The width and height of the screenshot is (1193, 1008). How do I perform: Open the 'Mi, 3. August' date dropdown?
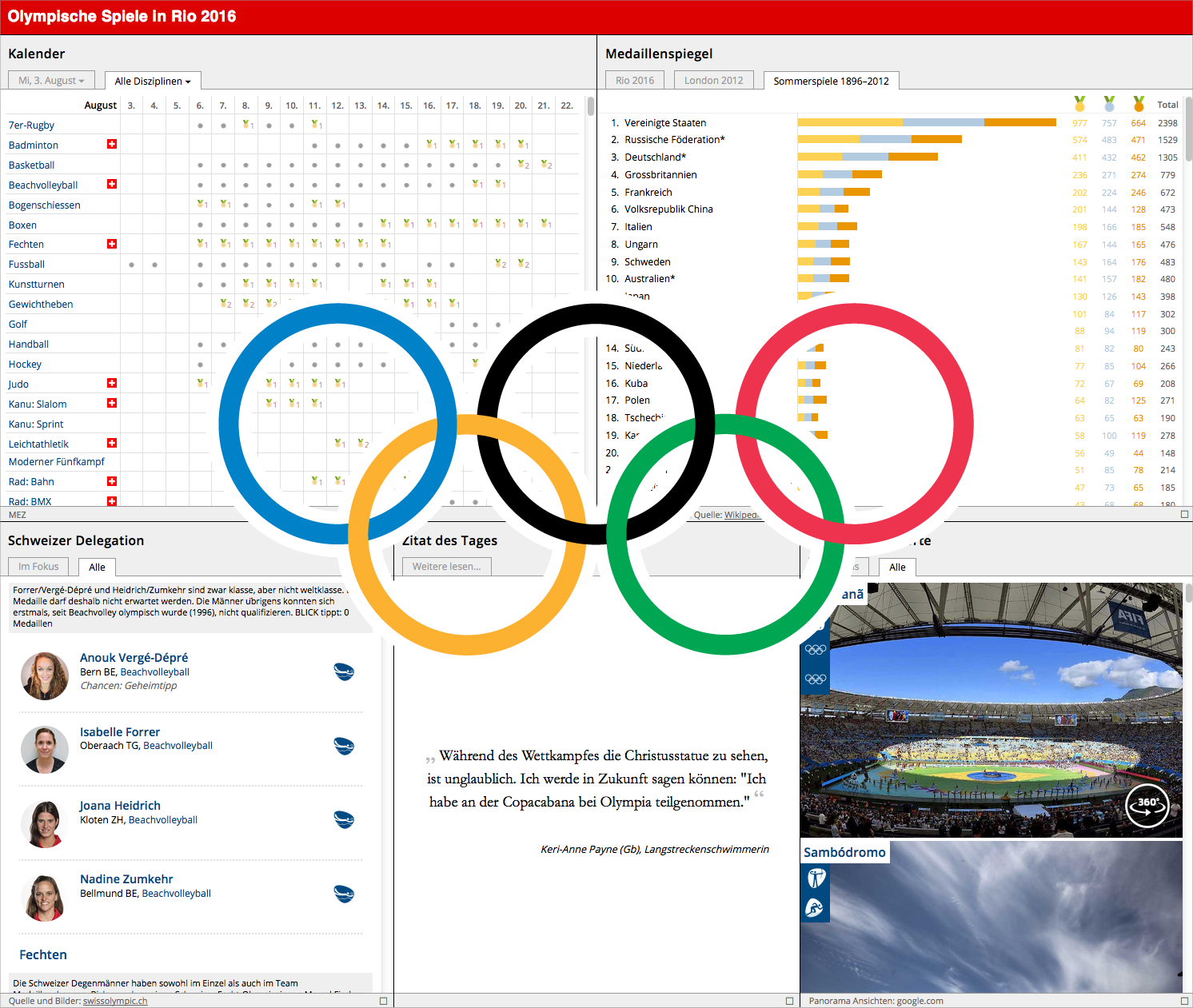51,80
